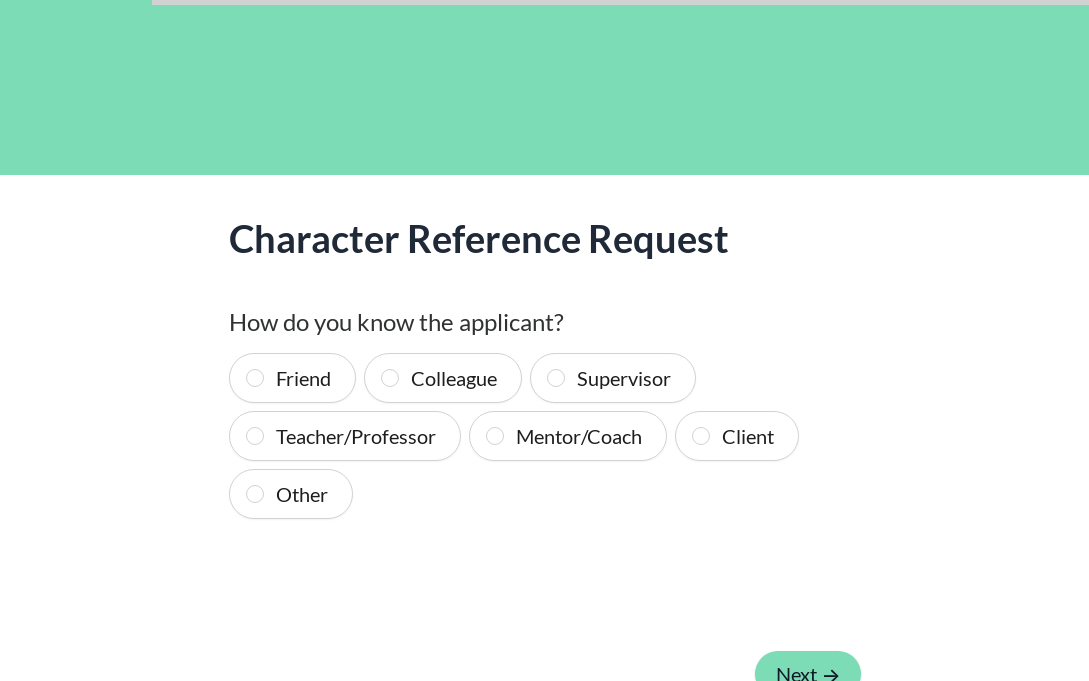Click the Character Reference Request heading
Screen dimensions: 1089x681
coord(478,239)
